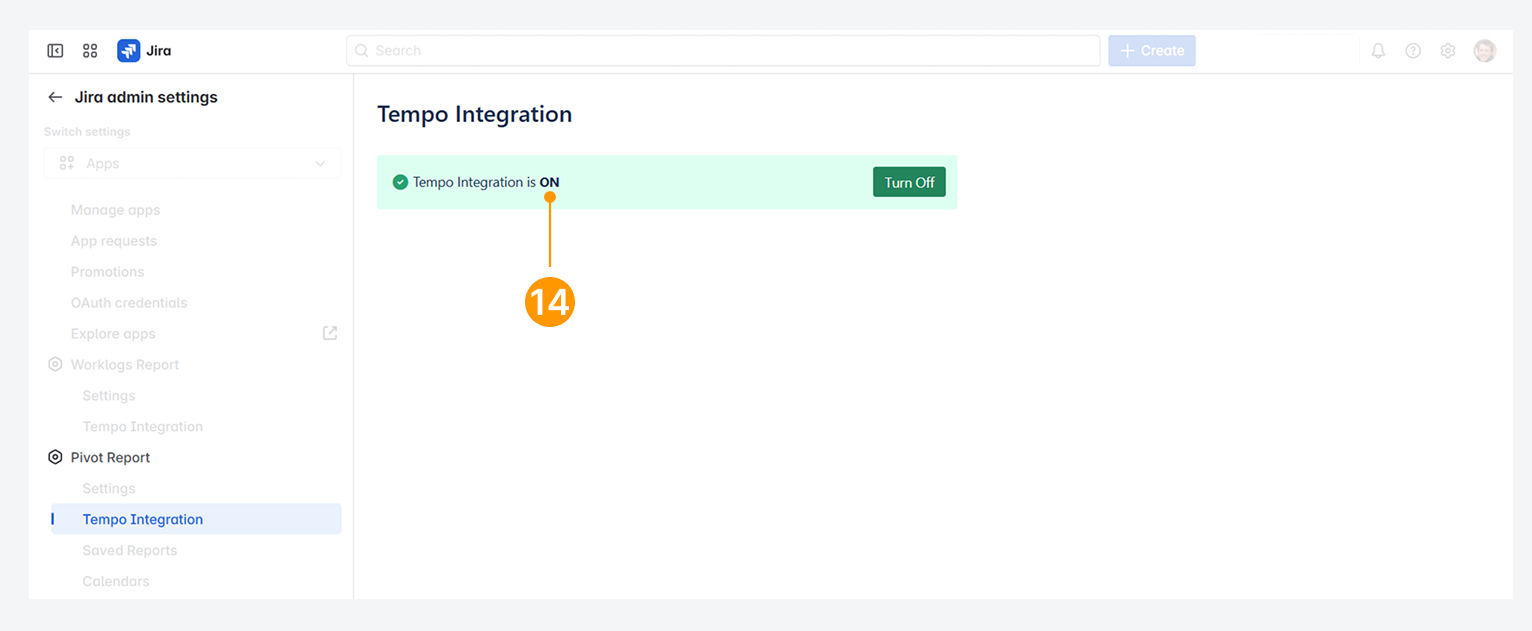Open the notifications bell
1532x631 pixels.
click(1378, 51)
